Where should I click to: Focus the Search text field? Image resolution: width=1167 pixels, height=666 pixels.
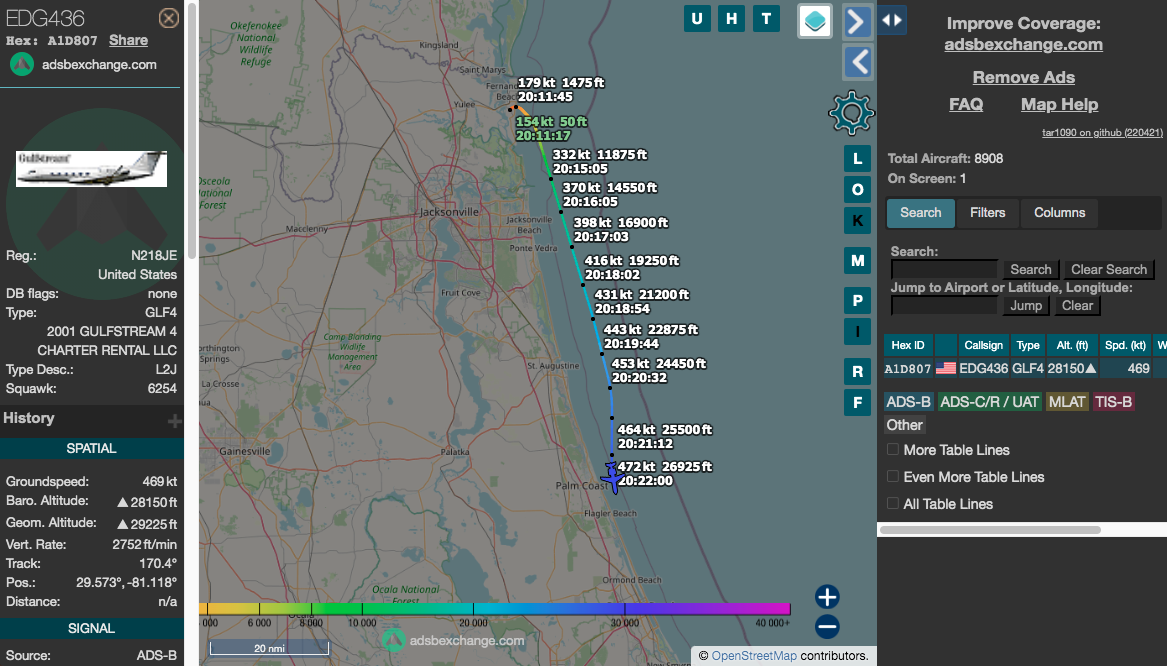pos(944,269)
